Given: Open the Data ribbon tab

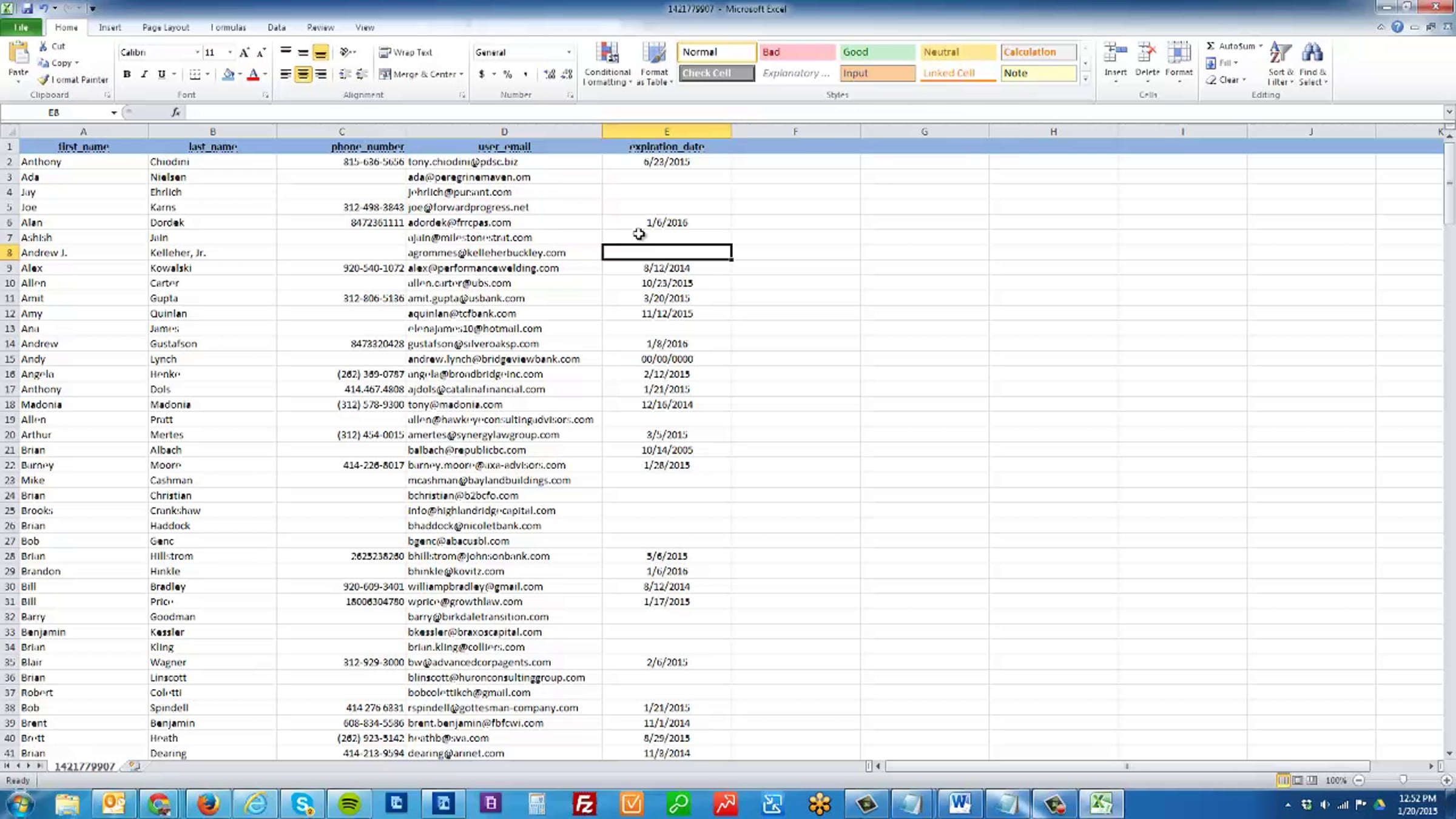Looking at the screenshot, I should (276, 27).
